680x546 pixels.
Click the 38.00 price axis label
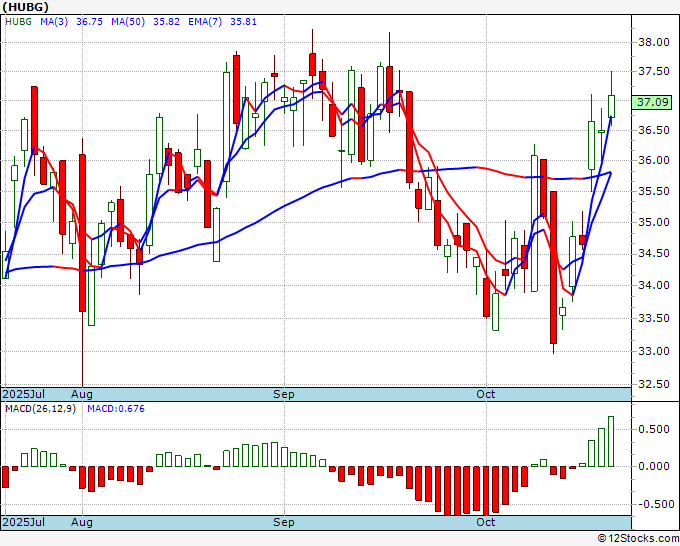click(x=654, y=42)
